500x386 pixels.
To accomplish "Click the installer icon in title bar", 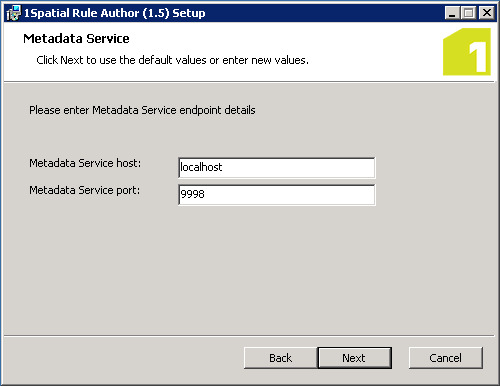I will (13, 13).
